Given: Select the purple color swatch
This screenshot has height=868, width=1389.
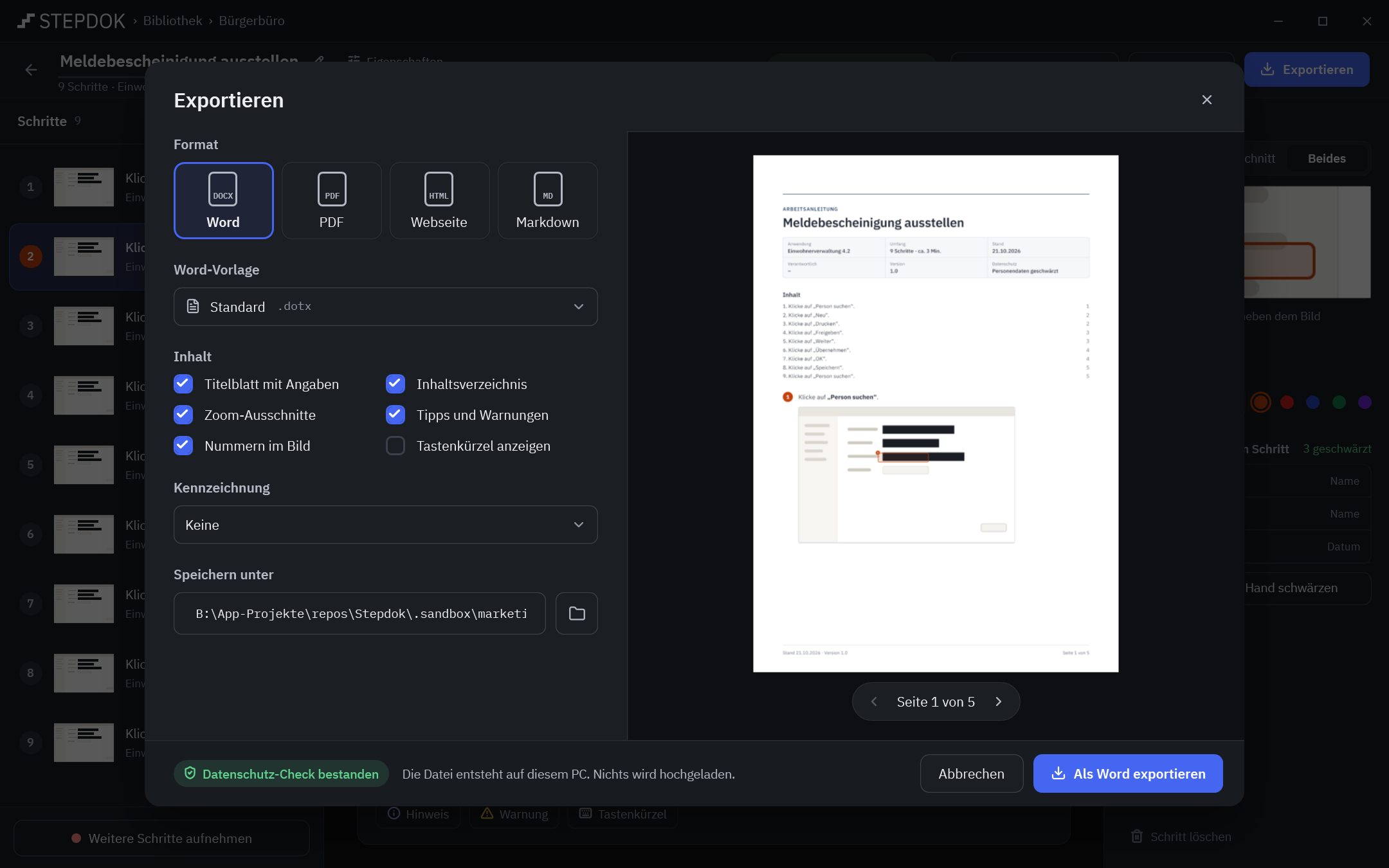Looking at the screenshot, I should pos(1365,402).
